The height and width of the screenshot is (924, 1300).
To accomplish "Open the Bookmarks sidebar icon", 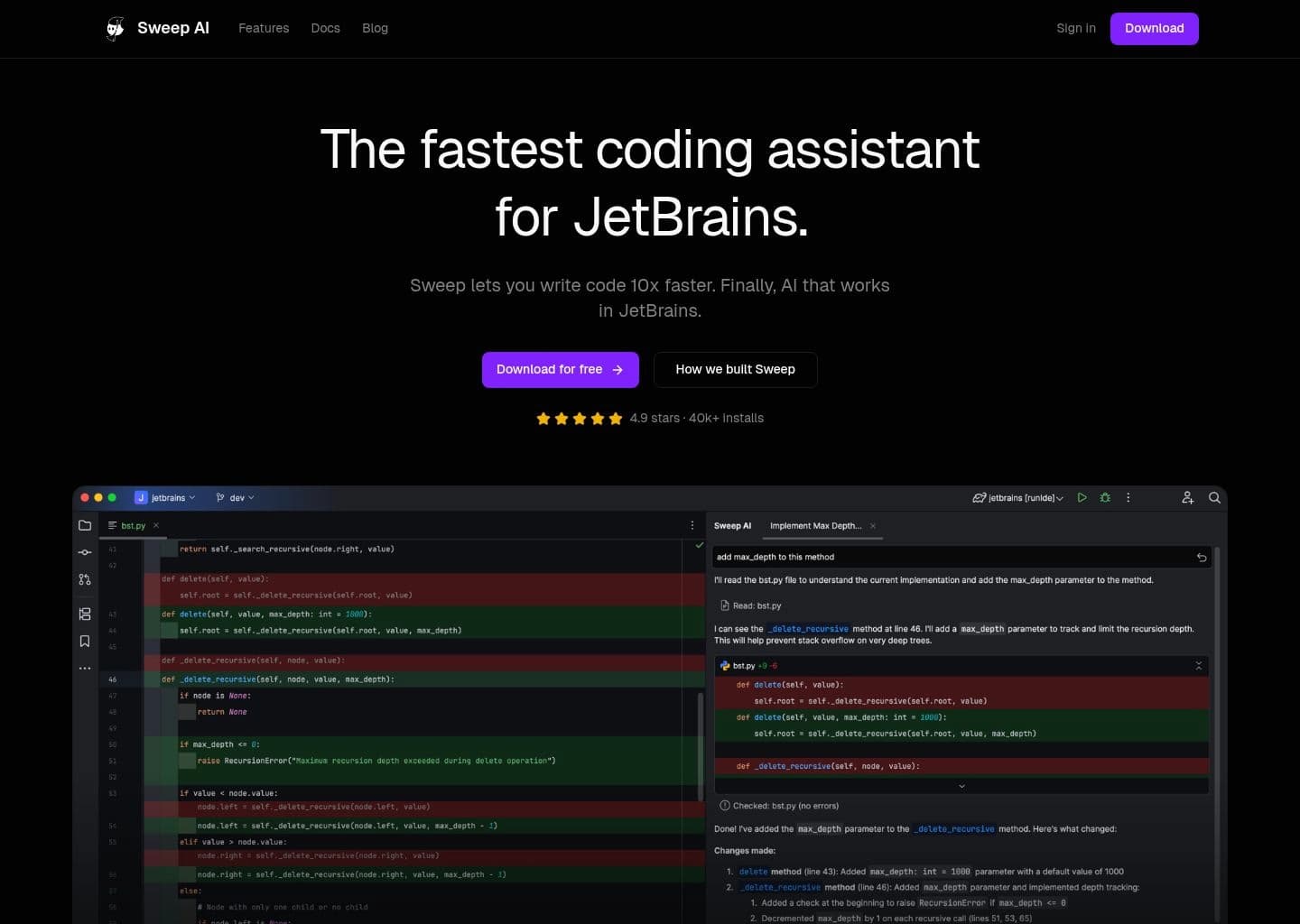I will (85, 642).
